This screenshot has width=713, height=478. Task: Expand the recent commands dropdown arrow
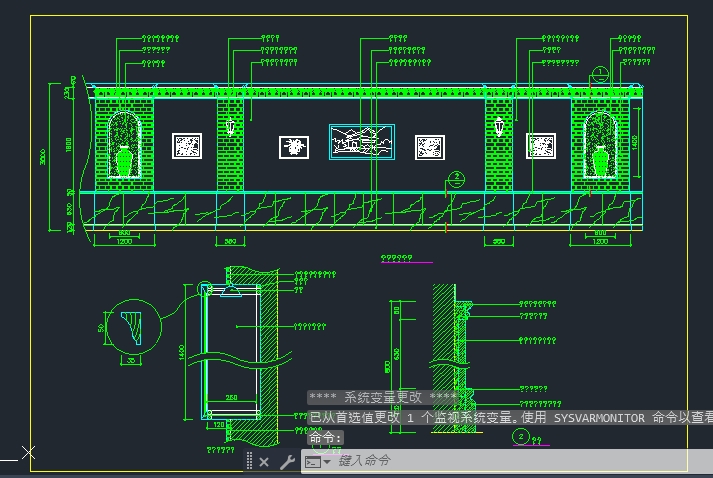click(327, 462)
